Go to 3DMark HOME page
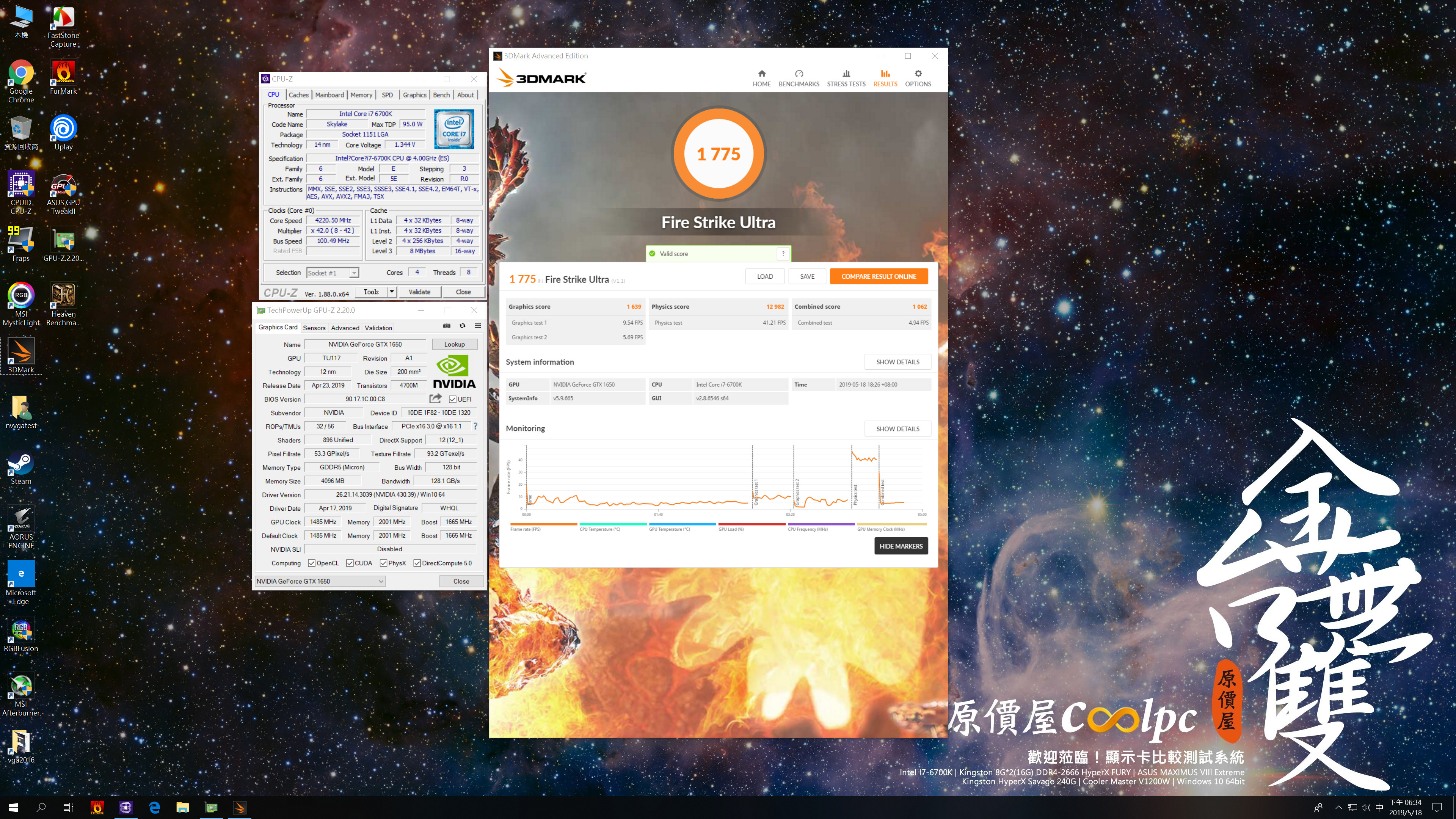The width and height of the screenshot is (1456, 819). [x=761, y=78]
